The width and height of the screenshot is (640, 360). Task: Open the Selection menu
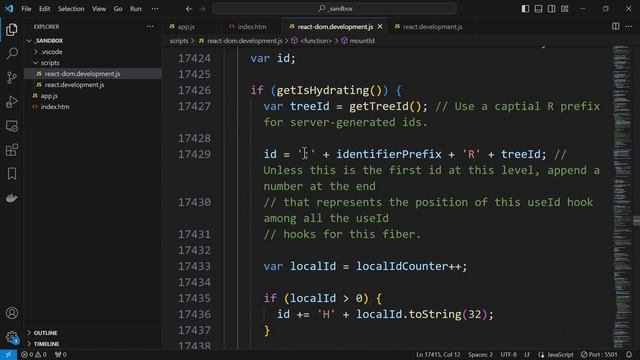(71, 9)
